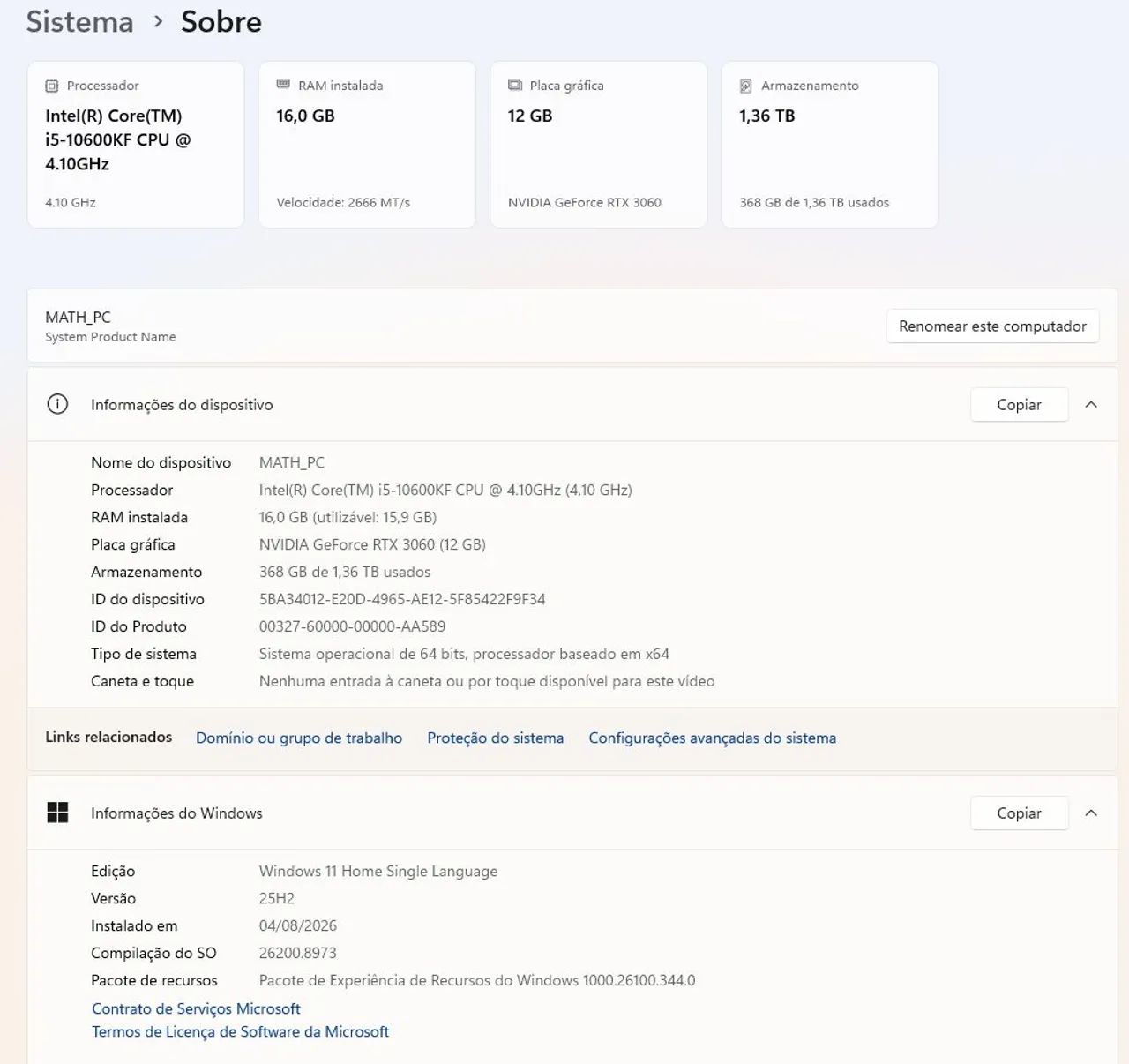This screenshot has width=1129, height=1064.
Task: Click the 'Sobre' page title
Action: 221,21
